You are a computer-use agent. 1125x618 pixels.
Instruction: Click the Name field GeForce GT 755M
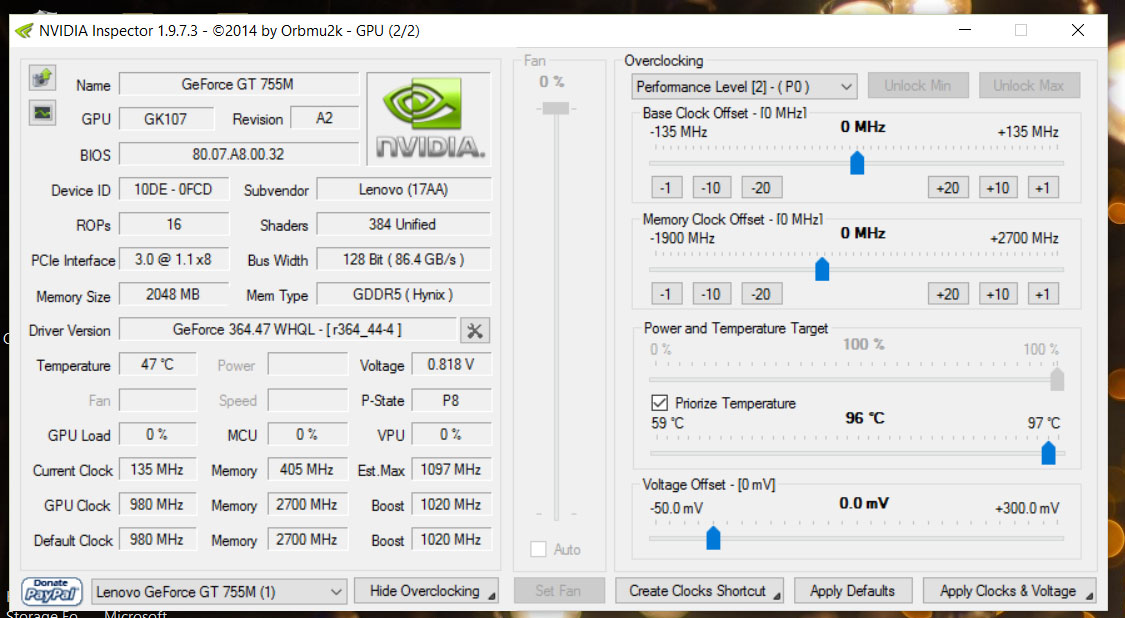238,84
